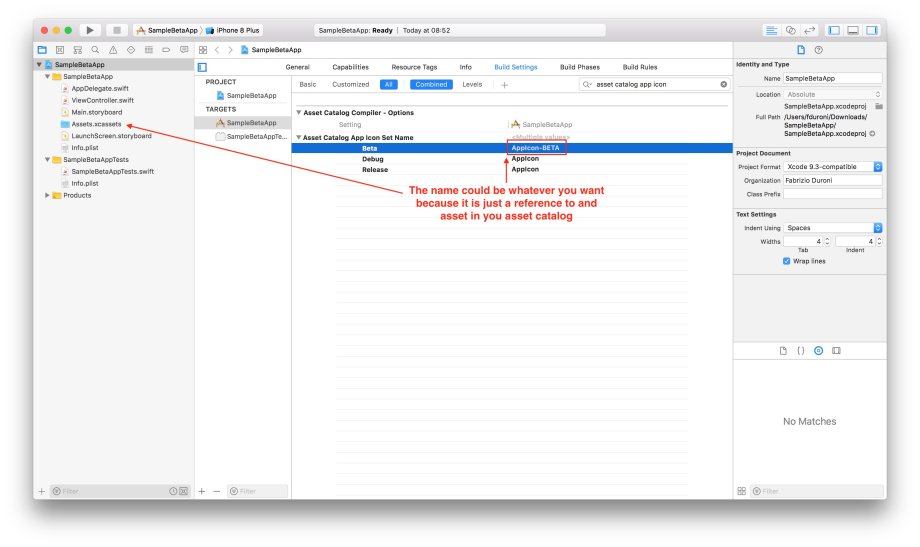Collapse Asset Catalog App Icon Set Name
This screenshot has height=547, width=920.
pos(299,137)
